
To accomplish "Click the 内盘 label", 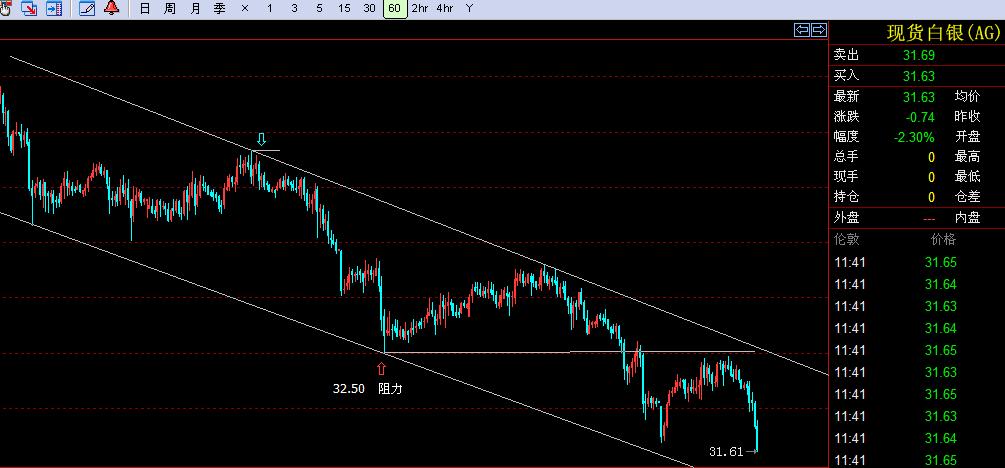I will tap(968, 218).
